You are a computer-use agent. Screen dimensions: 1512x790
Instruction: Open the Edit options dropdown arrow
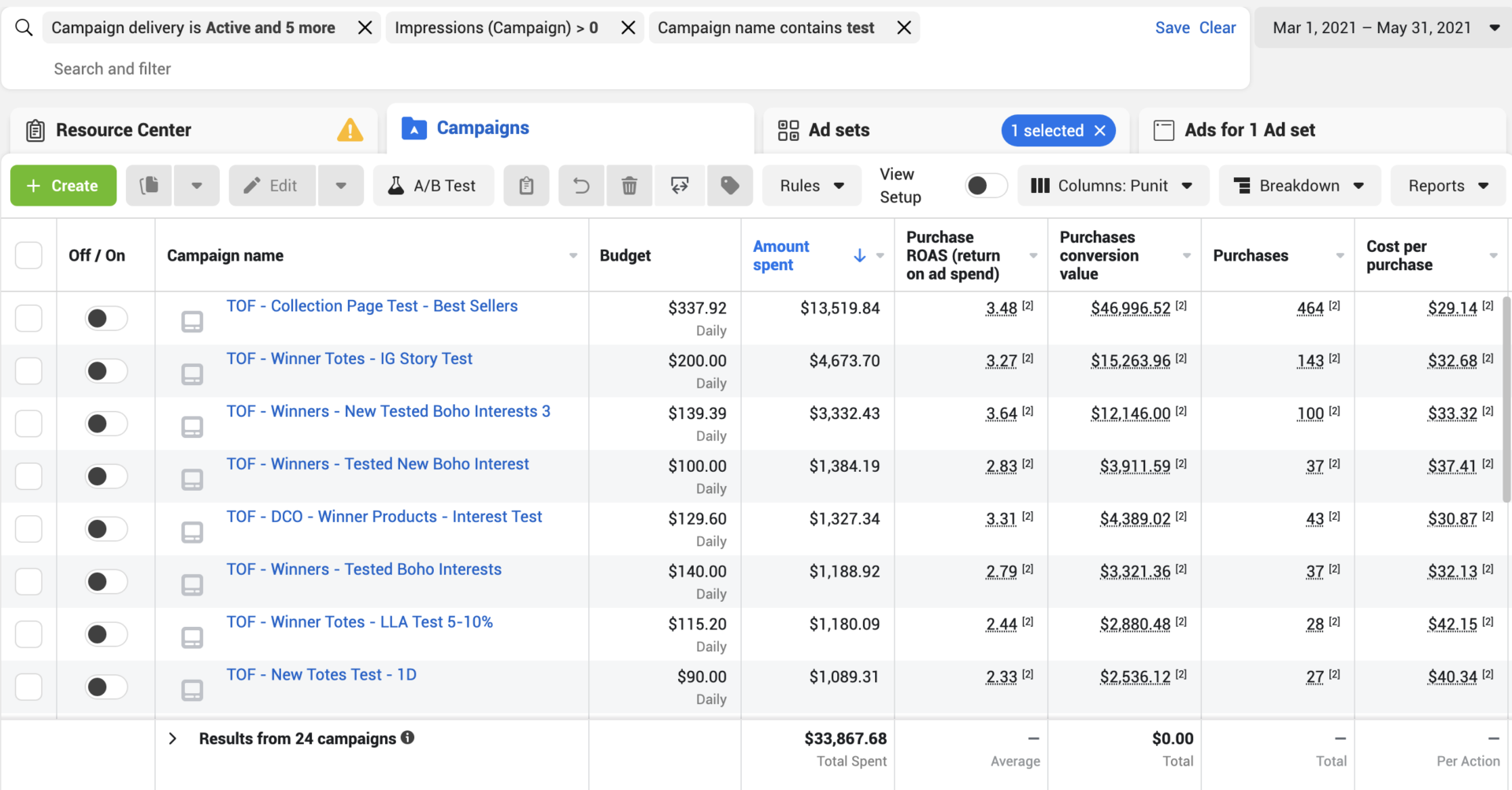pos(341,186)
